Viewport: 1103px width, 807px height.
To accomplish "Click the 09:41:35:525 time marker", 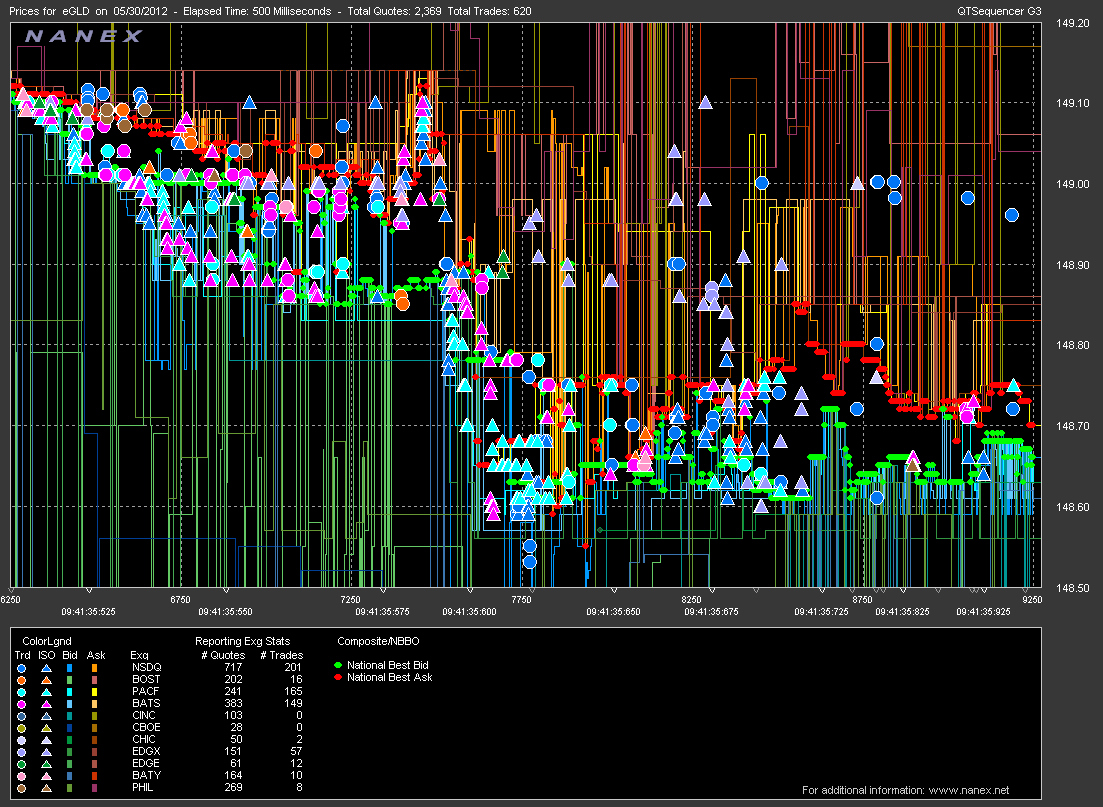I will (x=88, y=611).
